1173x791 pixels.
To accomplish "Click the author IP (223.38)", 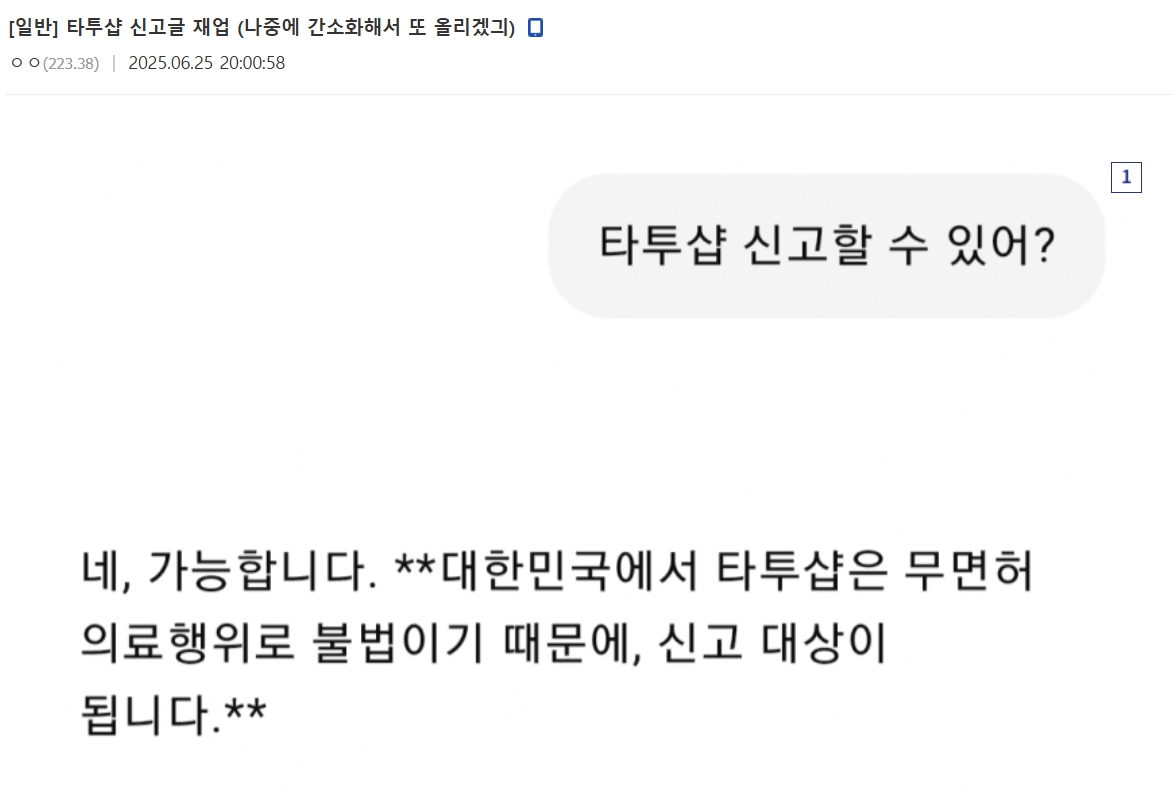I will (x=71, y=64).
